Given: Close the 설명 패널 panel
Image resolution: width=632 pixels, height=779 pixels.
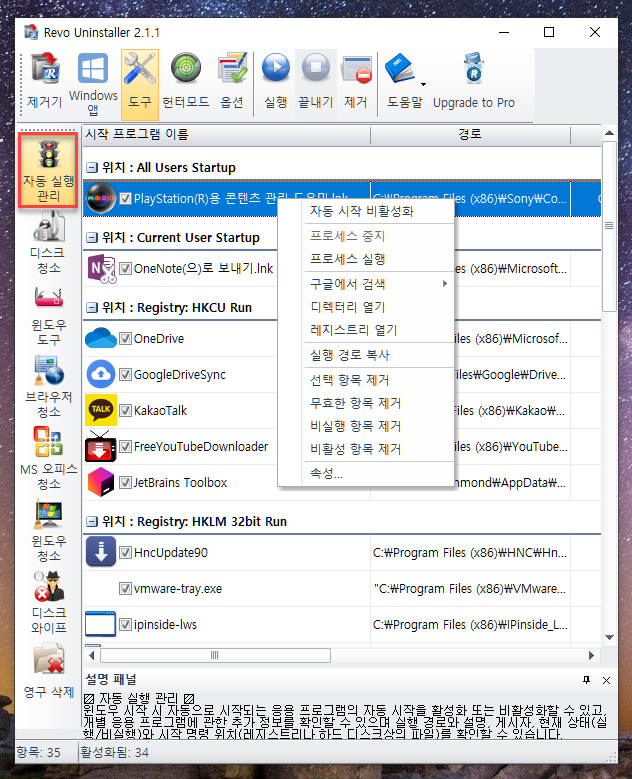Looking at the screenshot, I should pyautogui.click(x=606, y=680).
